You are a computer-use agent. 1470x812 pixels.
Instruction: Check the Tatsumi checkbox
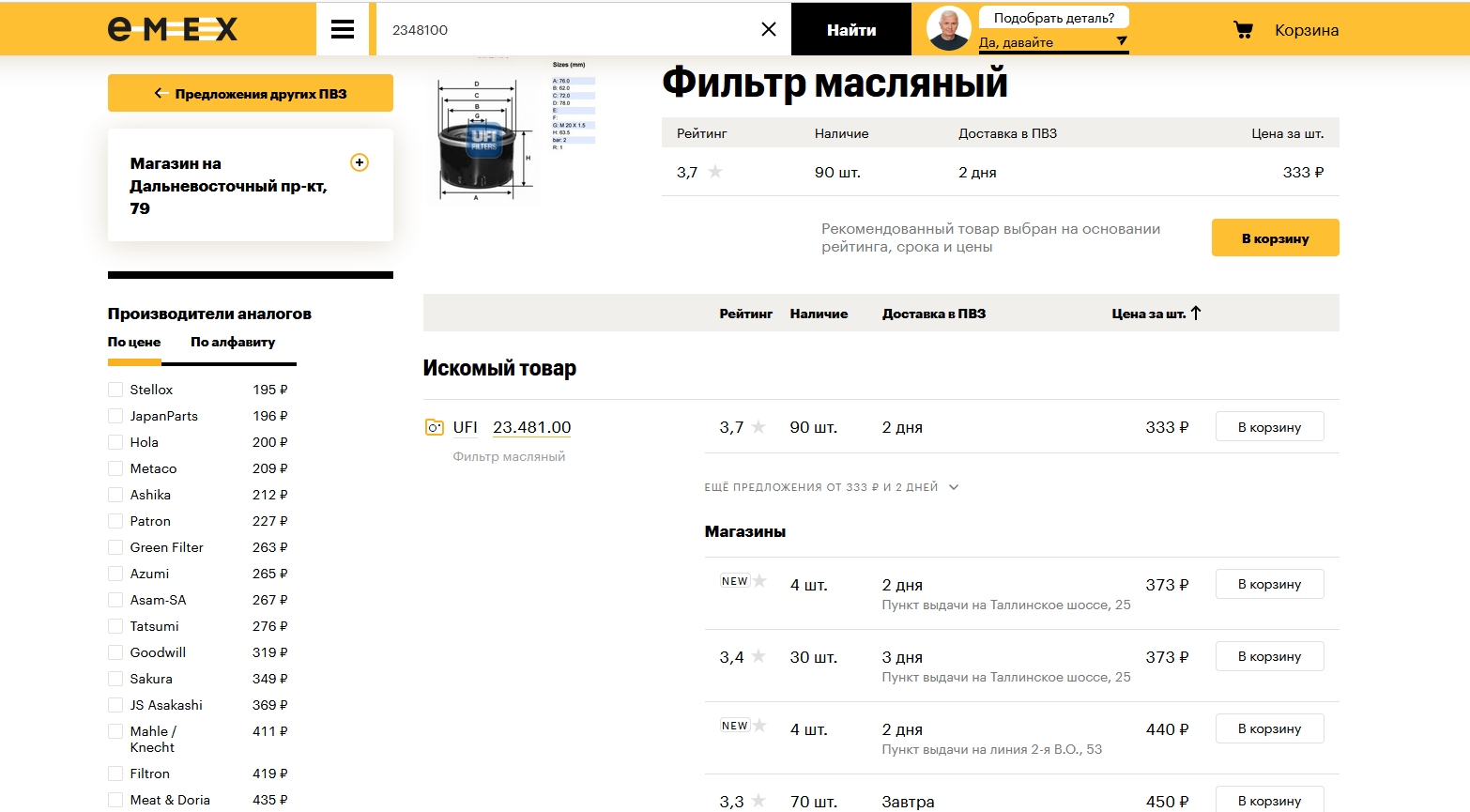pos(115,626)
